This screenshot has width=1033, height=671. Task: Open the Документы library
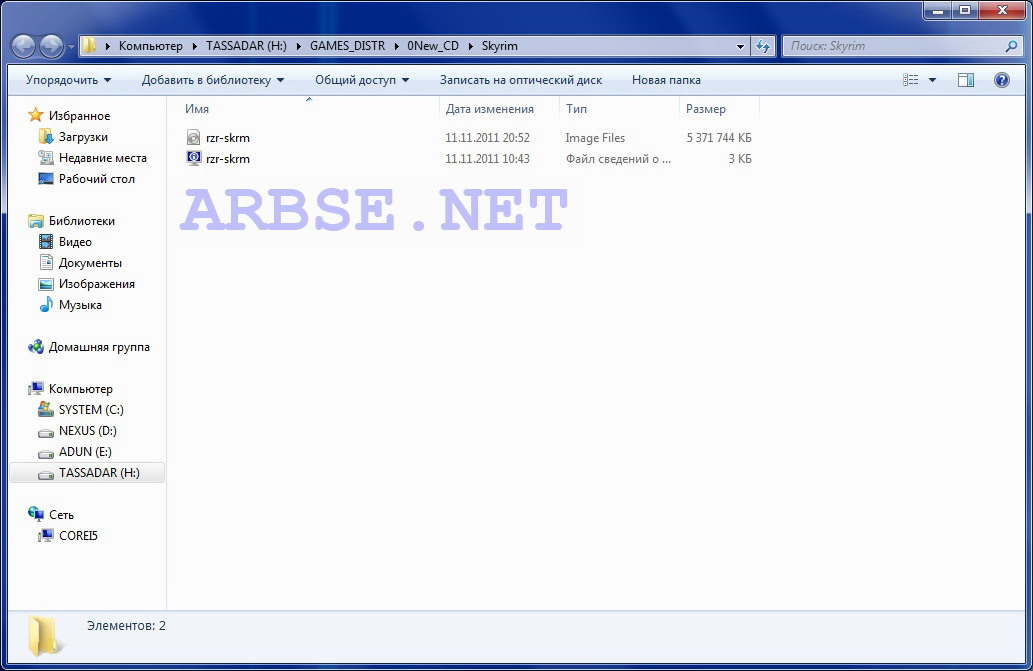point(90,263)
